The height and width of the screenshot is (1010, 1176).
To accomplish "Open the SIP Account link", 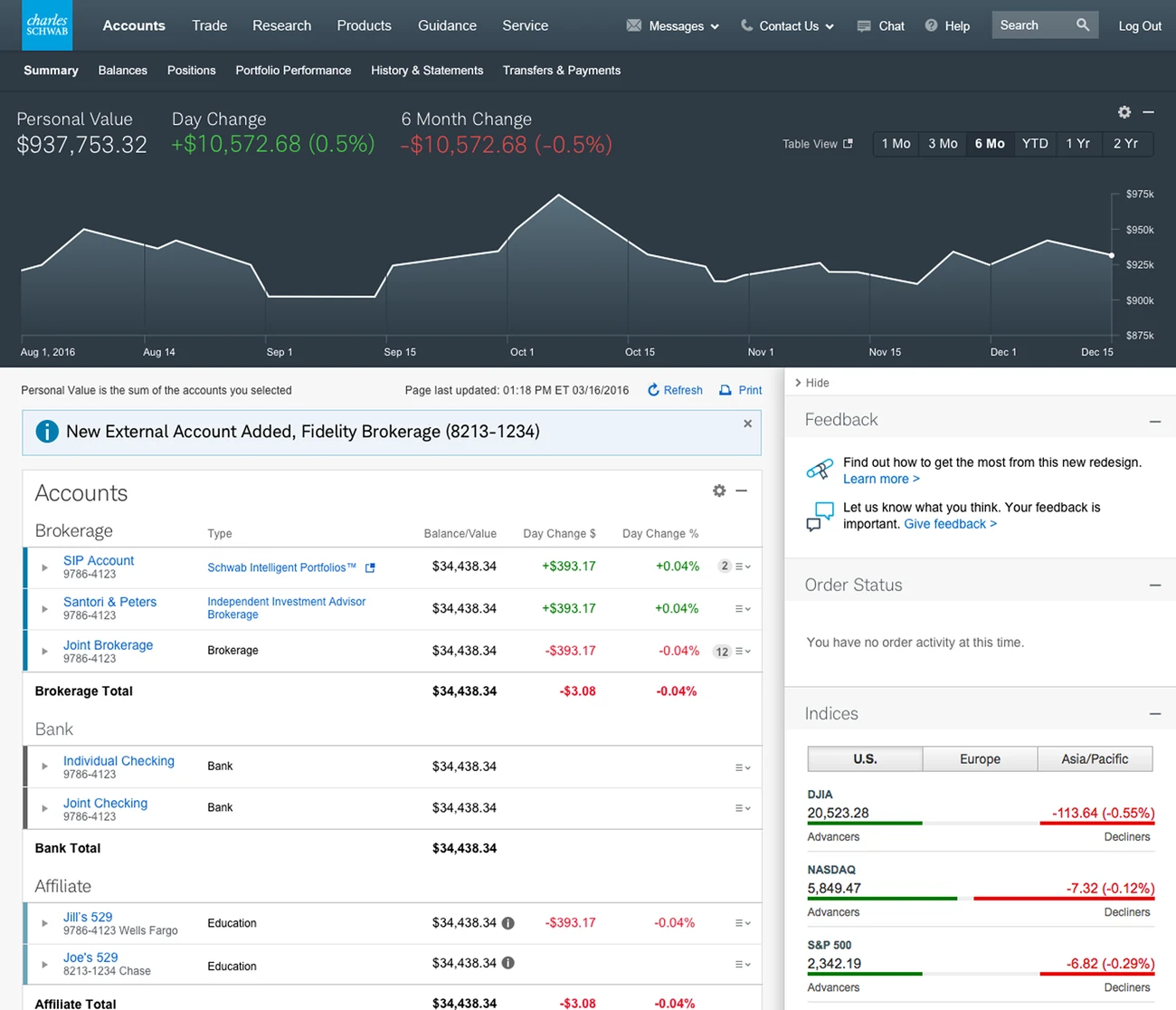I will coord(99,560).
